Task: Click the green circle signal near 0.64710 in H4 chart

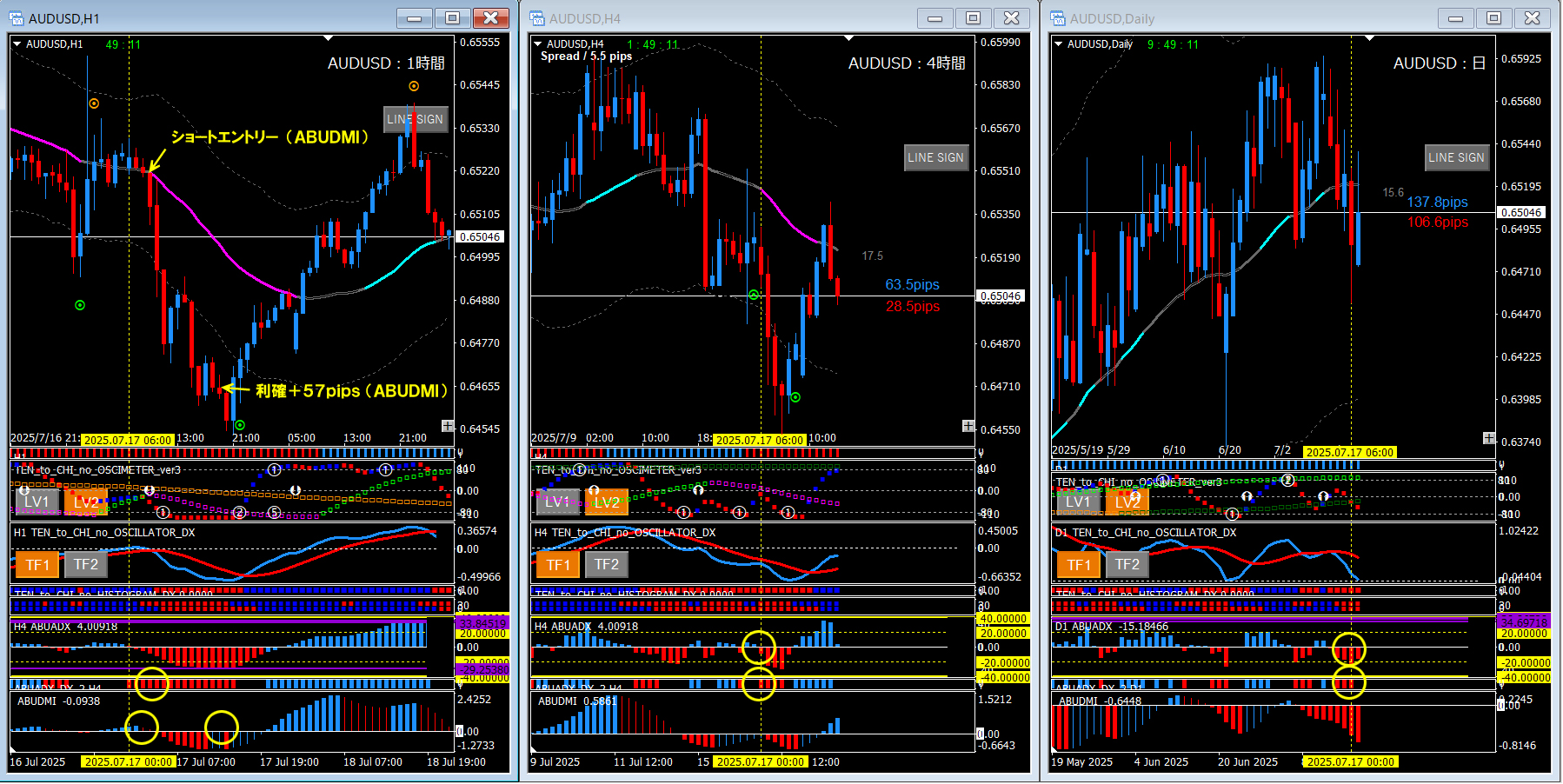Action: tap(795, 397)
